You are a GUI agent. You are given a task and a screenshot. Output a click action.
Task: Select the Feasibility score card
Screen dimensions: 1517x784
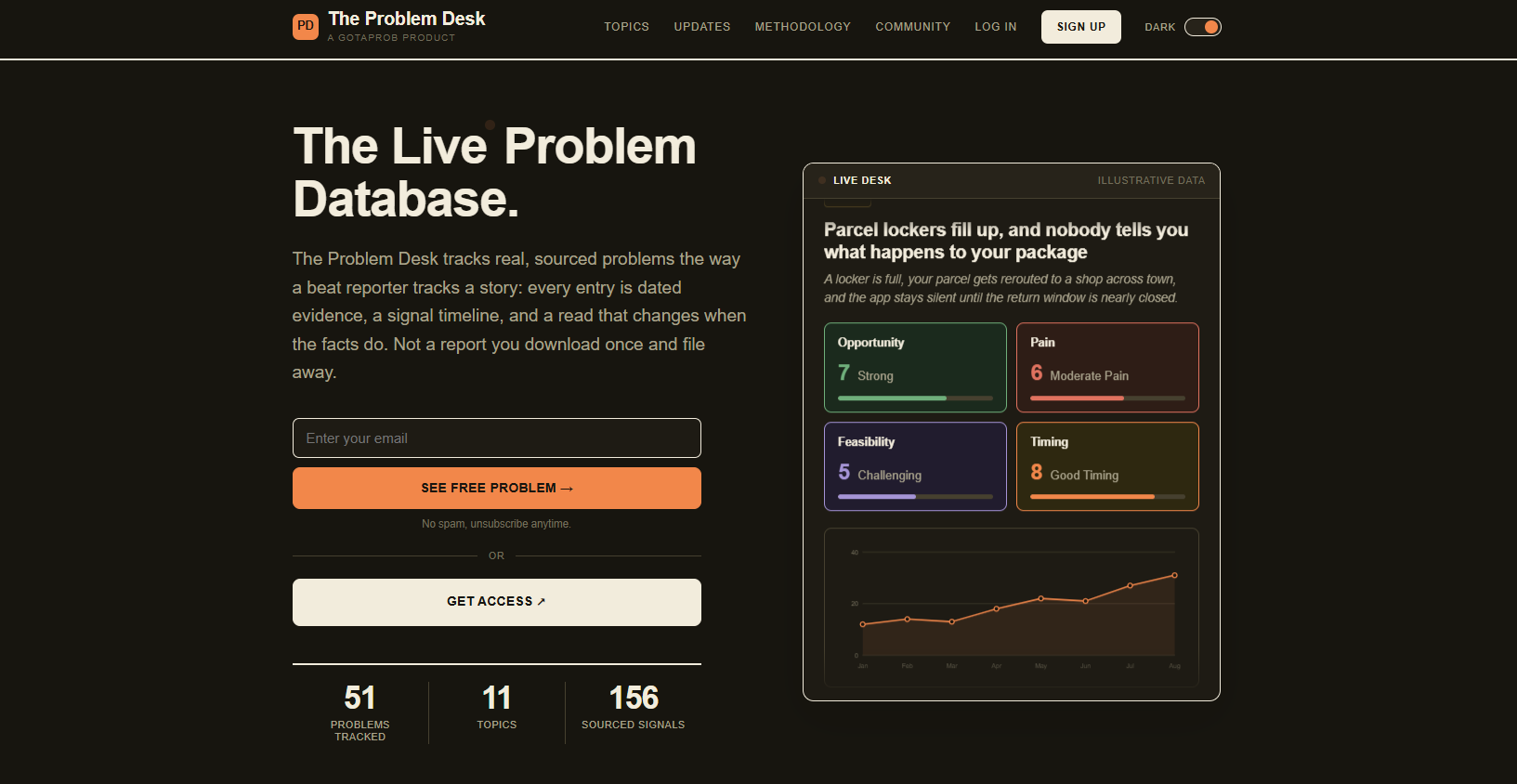915,466
